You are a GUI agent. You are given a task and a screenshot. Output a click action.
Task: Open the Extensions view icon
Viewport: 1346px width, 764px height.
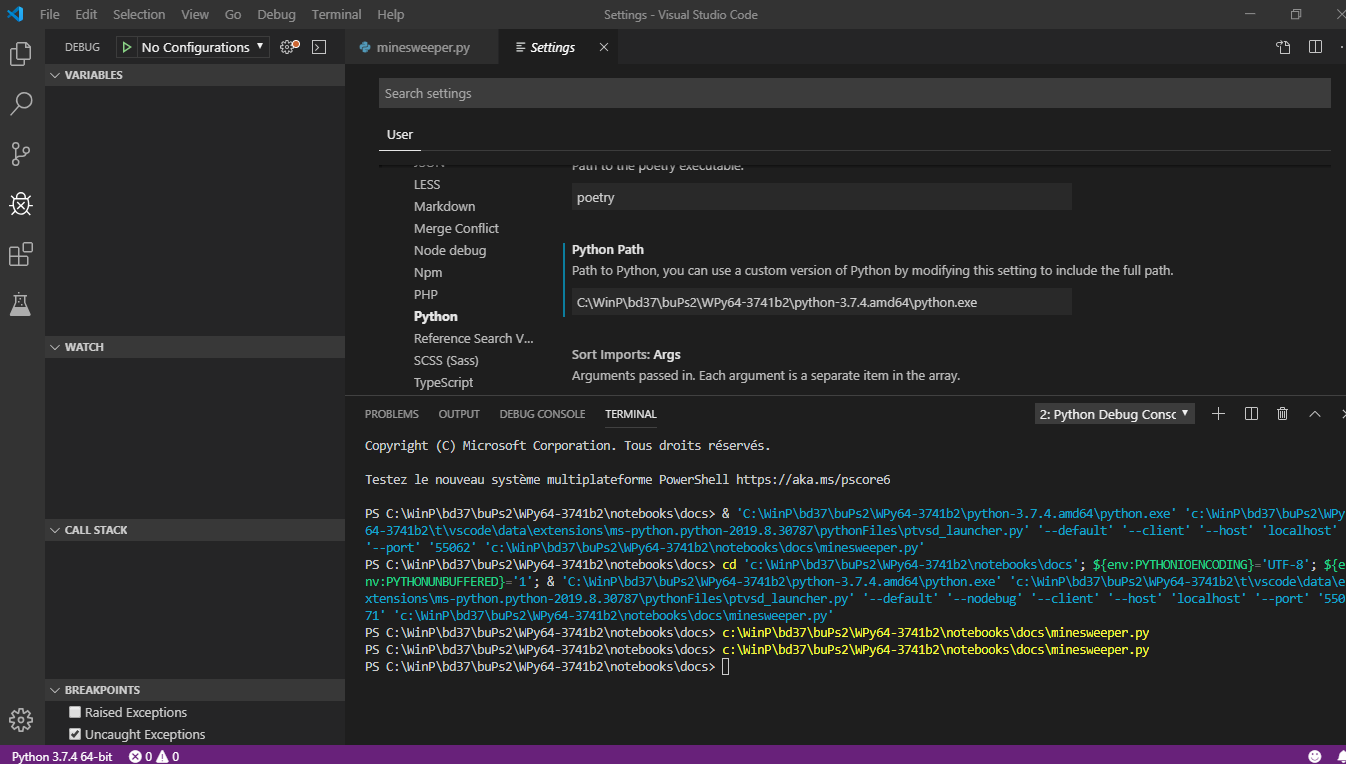pos(20,255)
